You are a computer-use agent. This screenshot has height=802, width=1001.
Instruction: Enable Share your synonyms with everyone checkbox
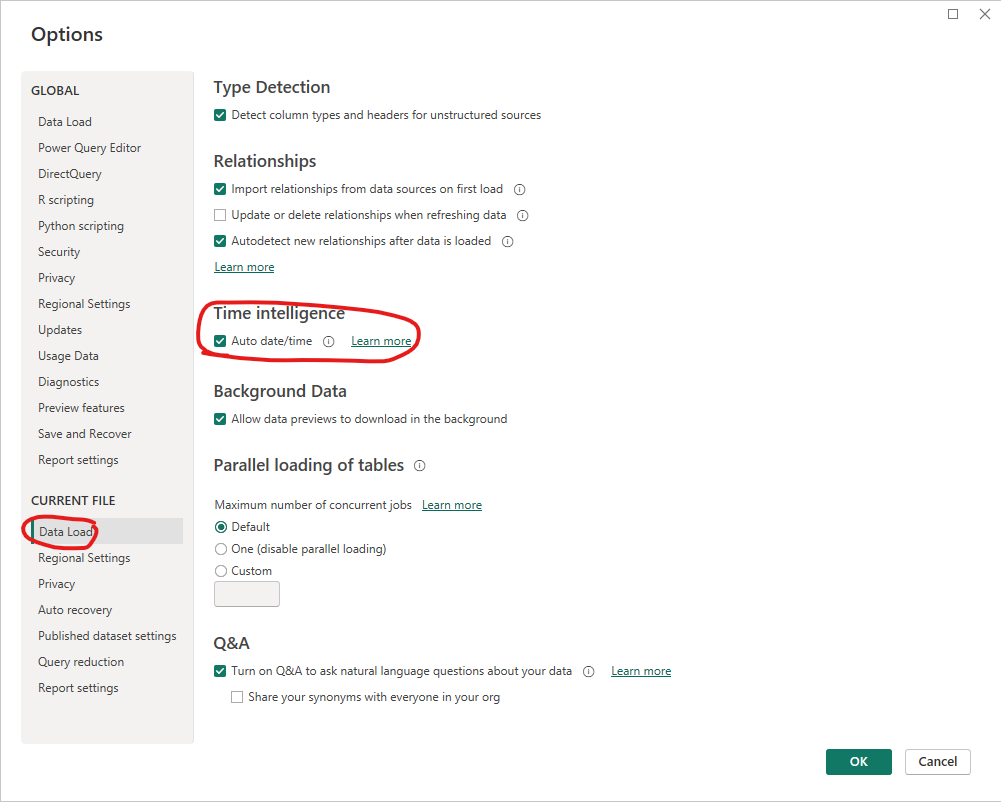pos(237,697)
